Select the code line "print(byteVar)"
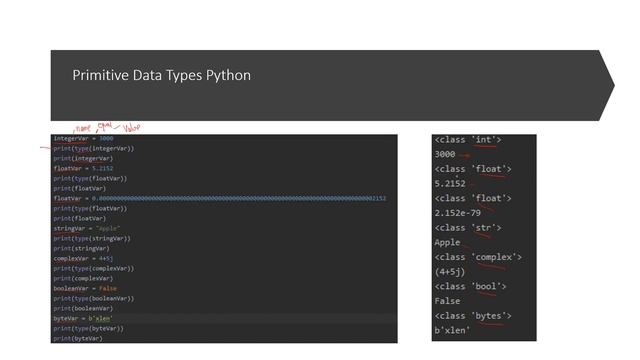Image resolution: width=640 pixels, height=360 pixels. tap(78, 338)
